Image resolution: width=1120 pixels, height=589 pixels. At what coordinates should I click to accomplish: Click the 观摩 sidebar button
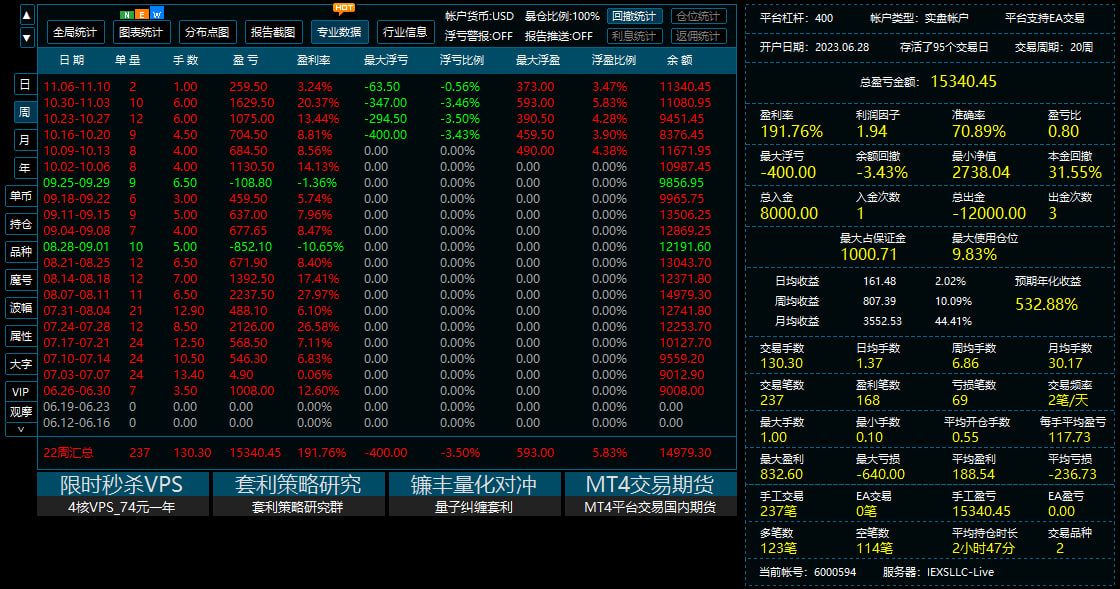(21, 412)
